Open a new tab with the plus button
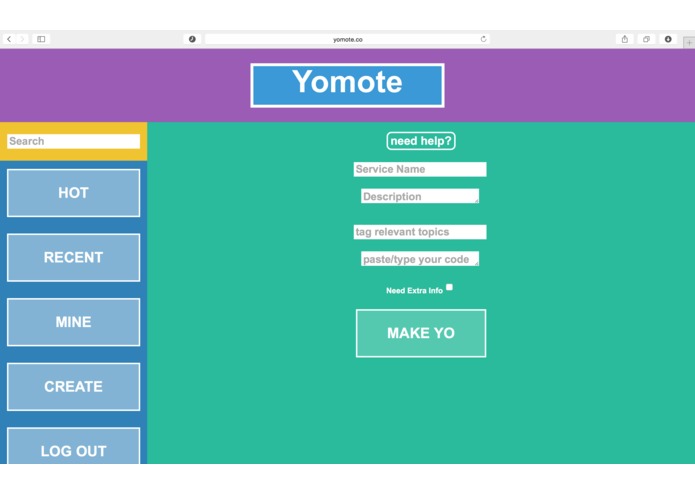Image resolution: width=695 pixels, height=494 pixels. coord(689,43)
